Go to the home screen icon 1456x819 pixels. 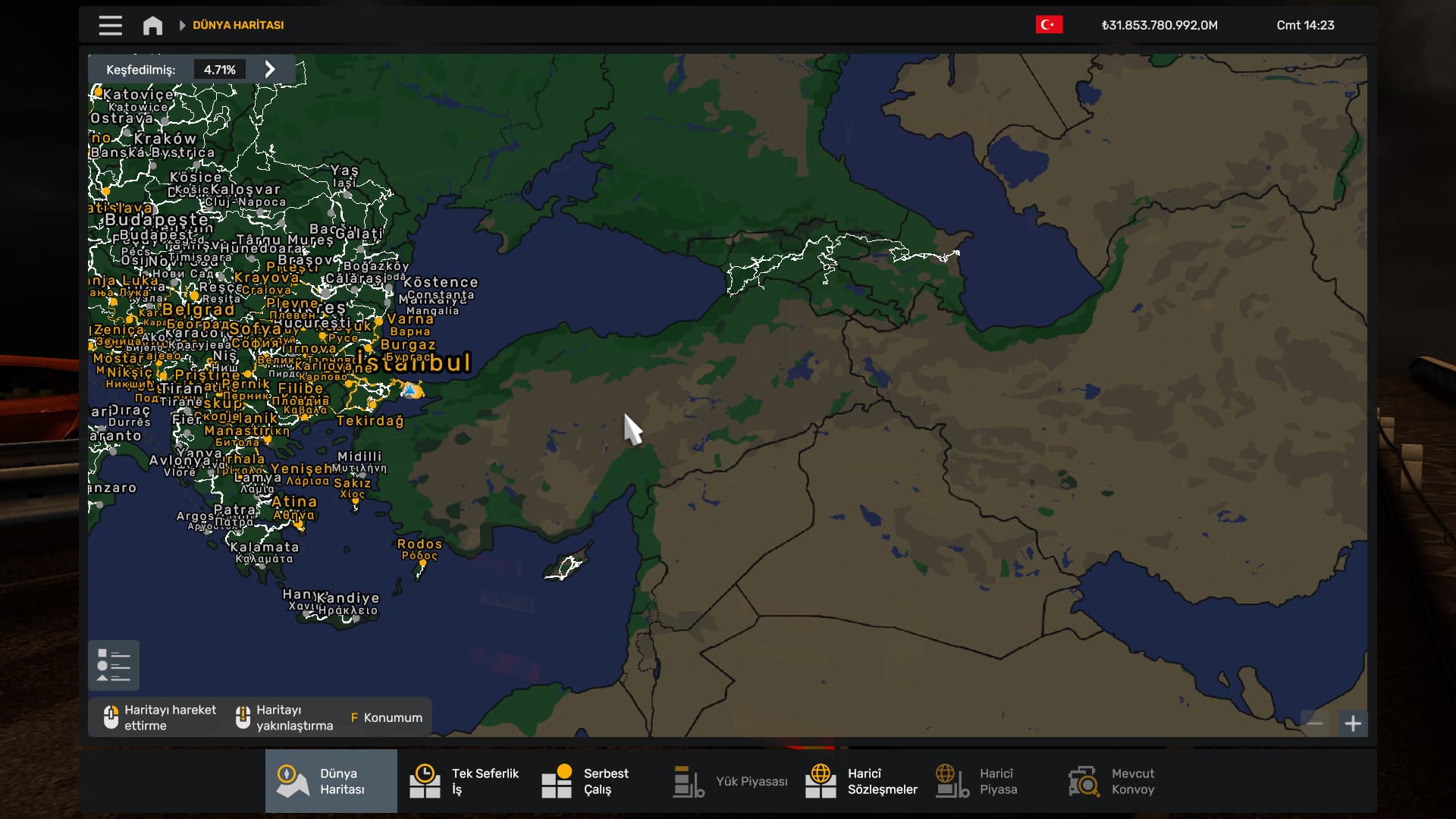(152, 25)
